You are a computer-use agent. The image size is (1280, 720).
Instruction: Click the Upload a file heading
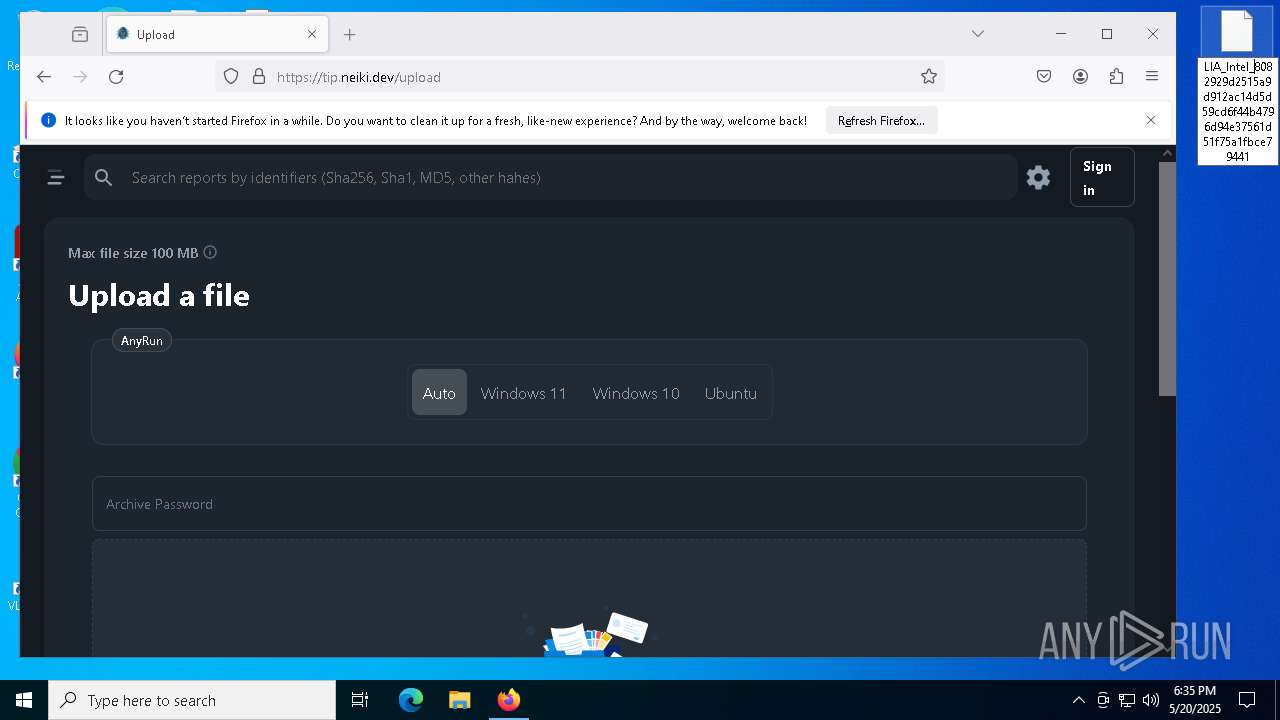click(159, 295)
